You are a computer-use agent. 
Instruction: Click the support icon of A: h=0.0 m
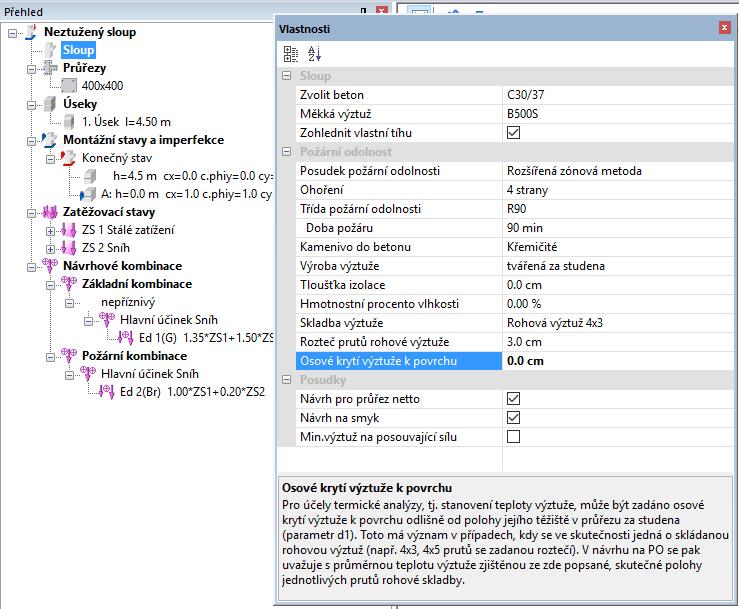88,194
